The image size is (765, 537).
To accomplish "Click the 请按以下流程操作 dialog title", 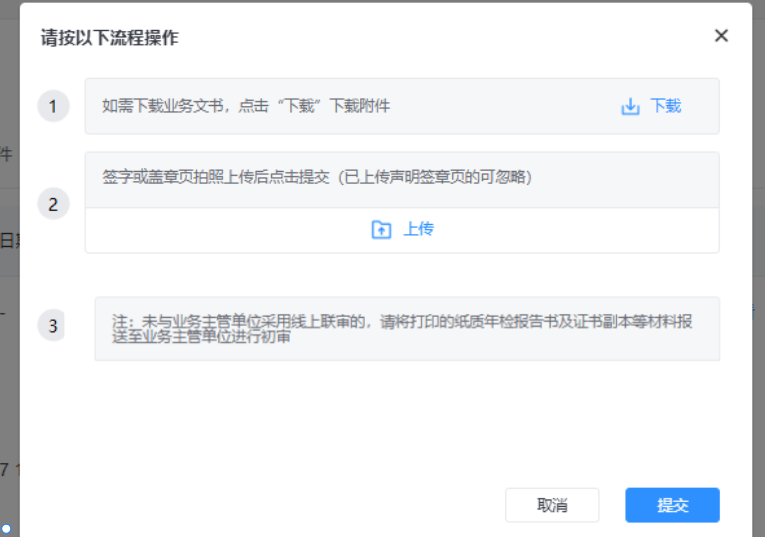I will click(110, 38).
